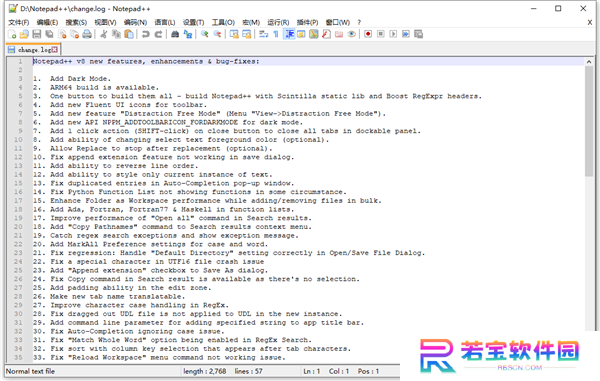Screen dimensions: 600x381
Task: Start macro recording with red dot
Action: [368, 34]
